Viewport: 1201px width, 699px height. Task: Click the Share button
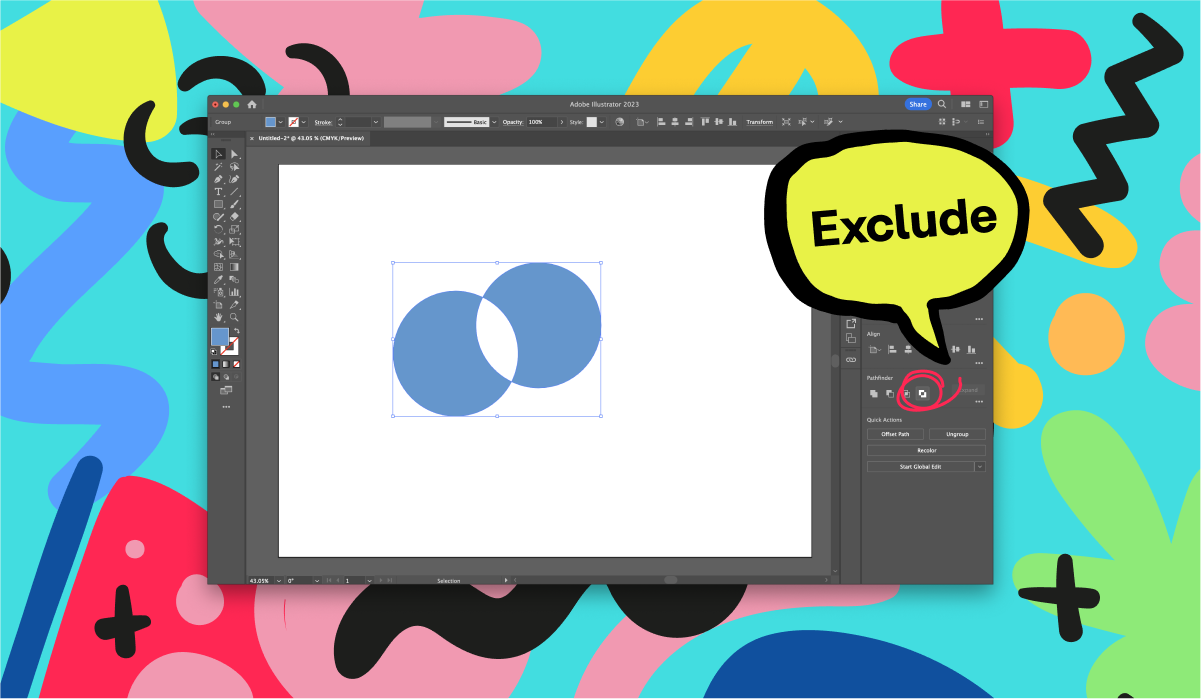pyautogui.click(x=917, y=104)
